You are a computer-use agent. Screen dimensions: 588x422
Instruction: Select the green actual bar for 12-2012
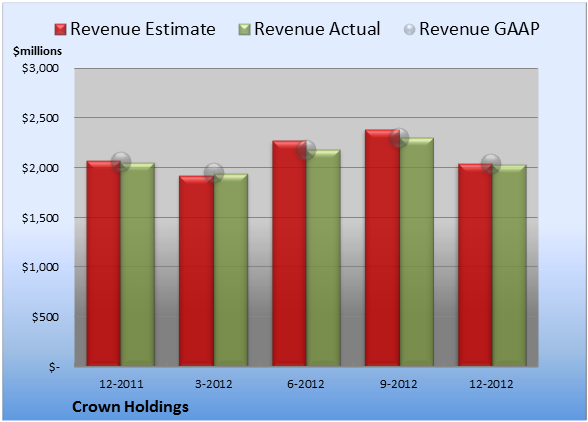509,265
